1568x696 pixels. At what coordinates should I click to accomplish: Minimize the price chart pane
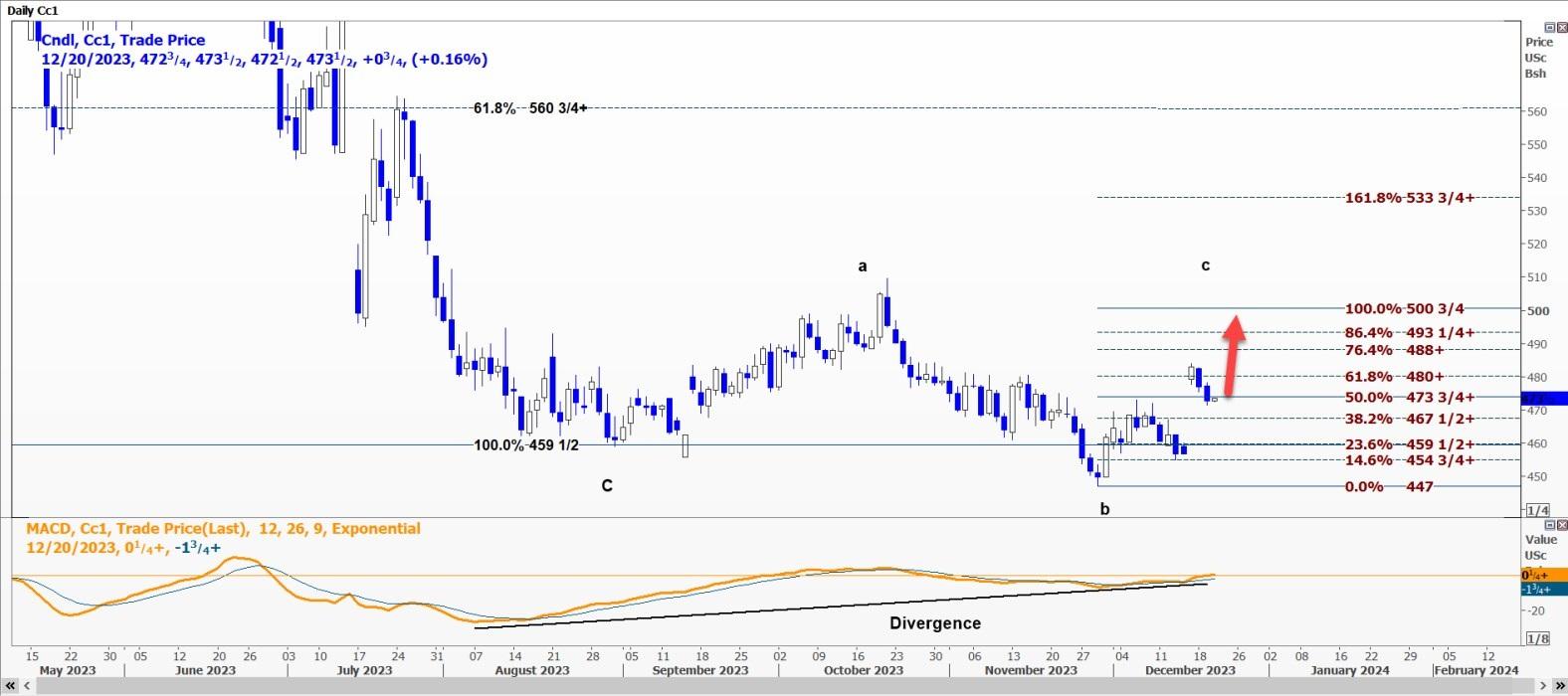(x=1549, y=27)
